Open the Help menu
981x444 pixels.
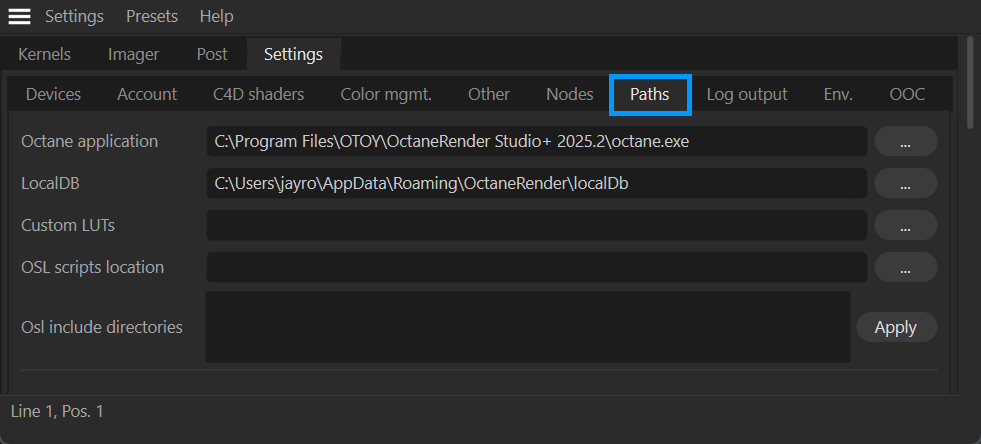tap(216, 16)
